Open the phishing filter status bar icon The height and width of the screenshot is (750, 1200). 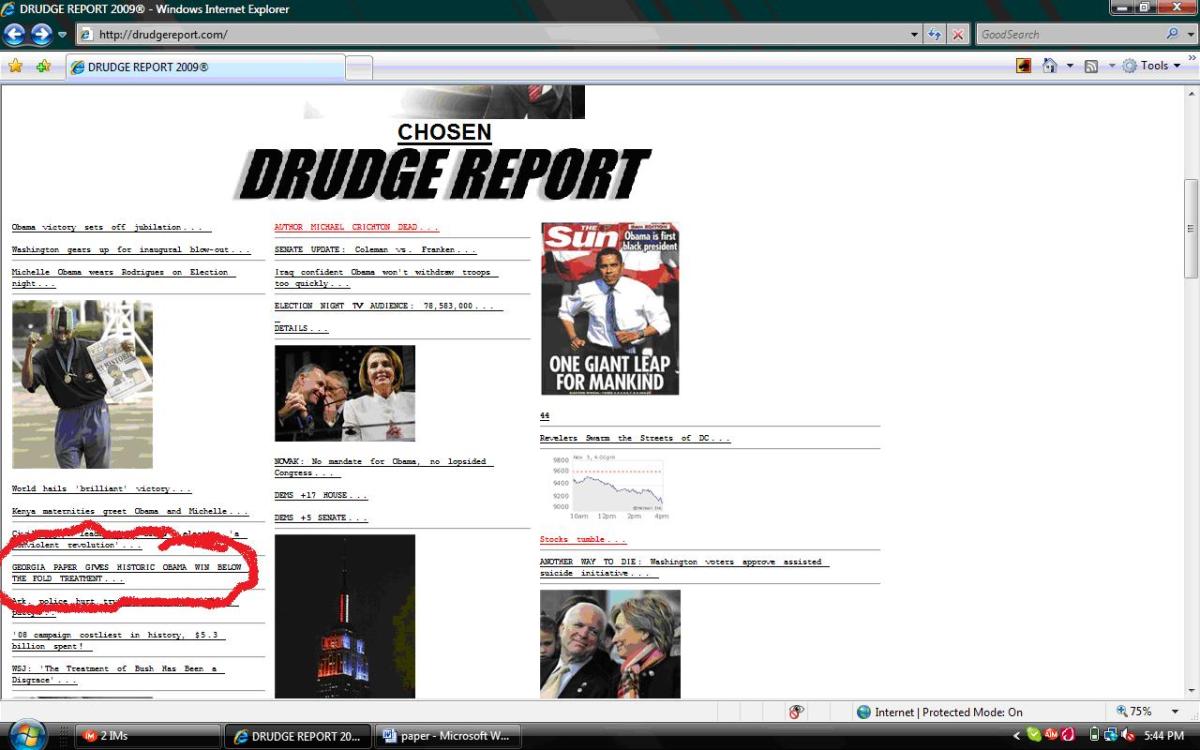[796, 712]
